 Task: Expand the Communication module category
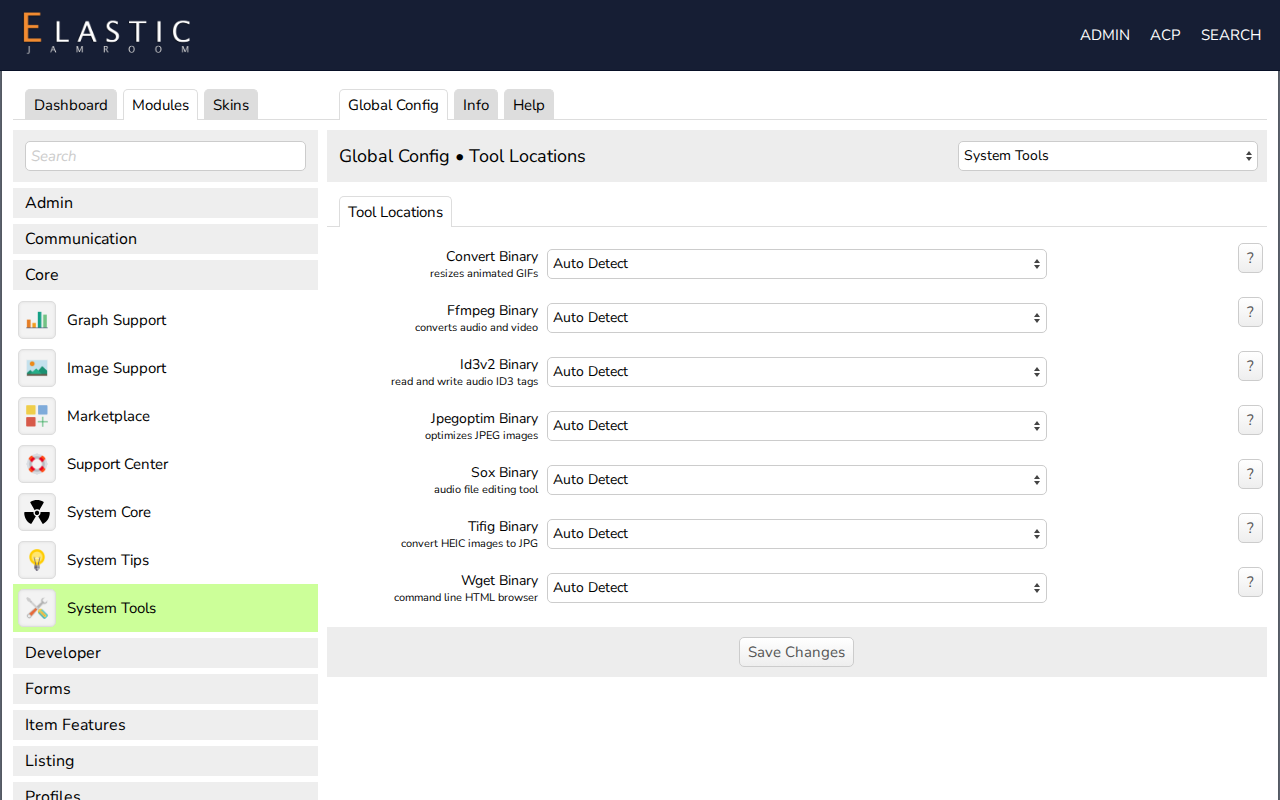[x=165, y=239]
